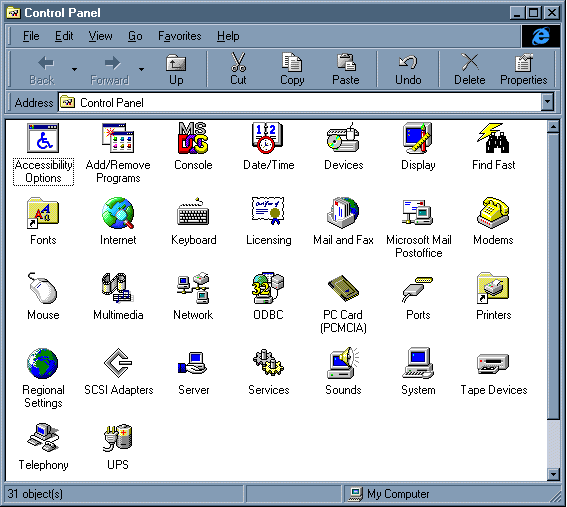Select Add/Remove Programs icon
This screenshot has height=507, width=567.
[118, 138]
